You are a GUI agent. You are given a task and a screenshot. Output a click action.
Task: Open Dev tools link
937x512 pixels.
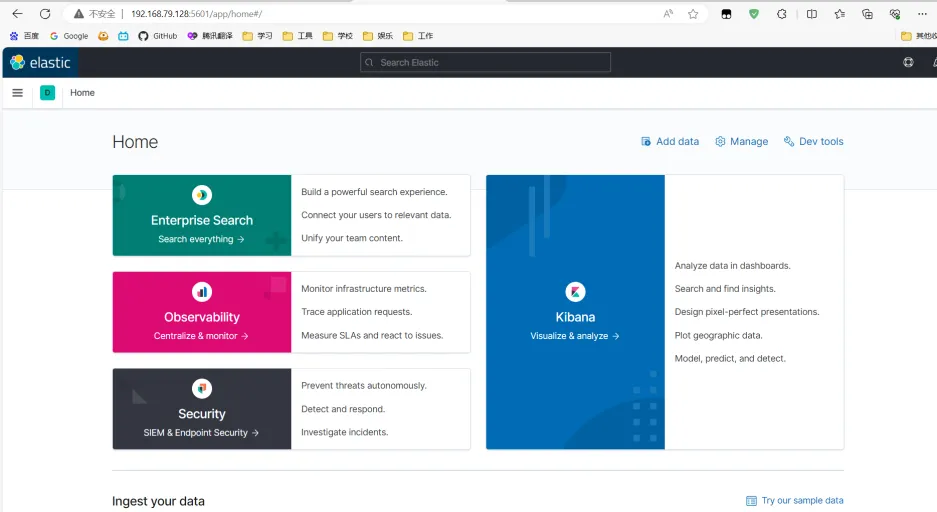tap(814, 142)
